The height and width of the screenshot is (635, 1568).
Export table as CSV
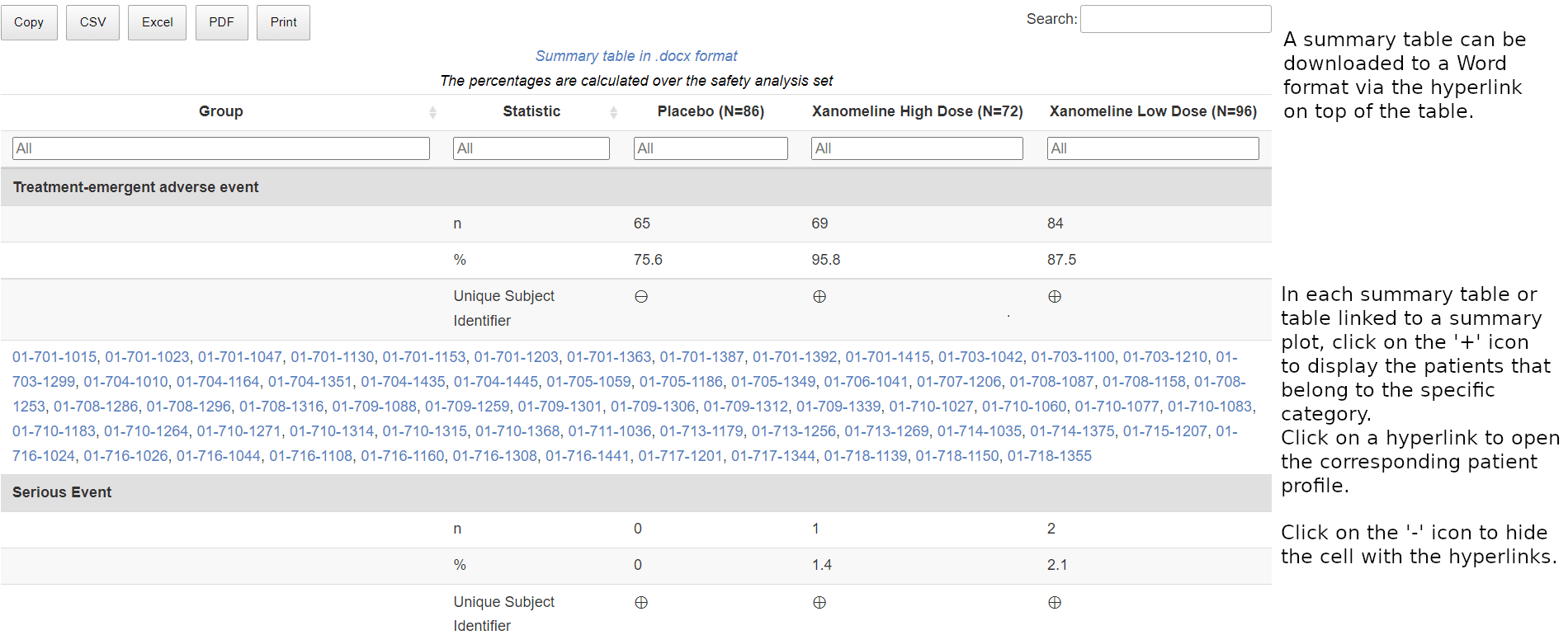[92, 22]
